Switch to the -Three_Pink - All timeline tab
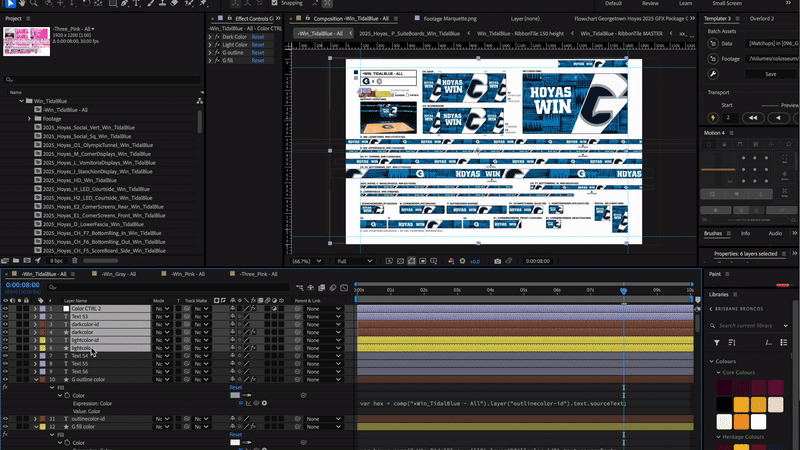800x450 pixels. 258,274
